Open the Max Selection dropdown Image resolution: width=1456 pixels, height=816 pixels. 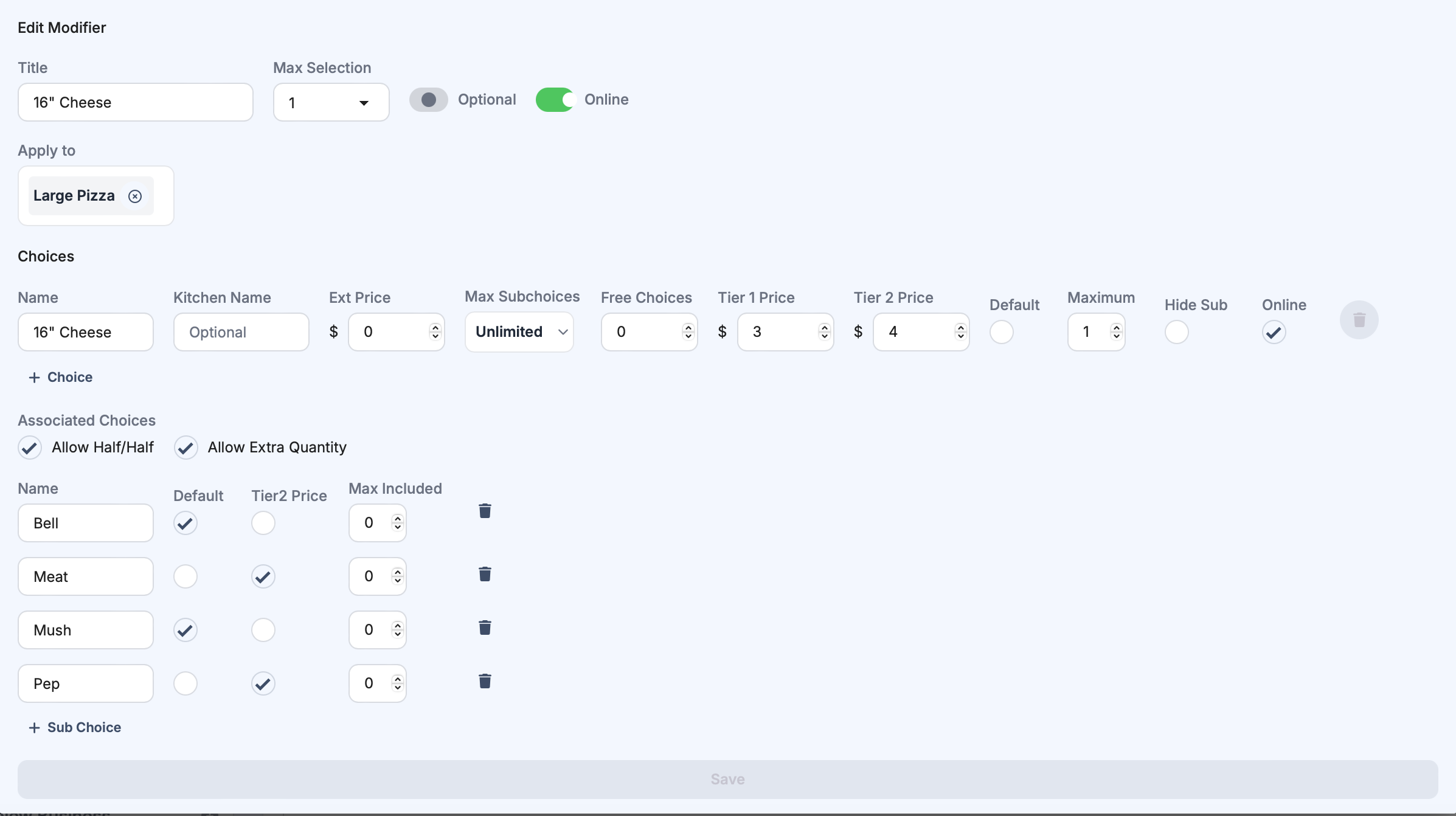click(x=330, y=102)
